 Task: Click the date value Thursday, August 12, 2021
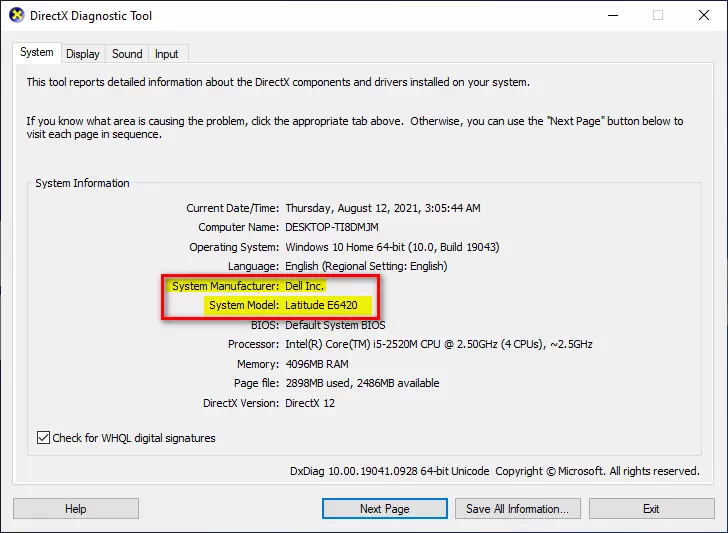click(x=383, y=208)
